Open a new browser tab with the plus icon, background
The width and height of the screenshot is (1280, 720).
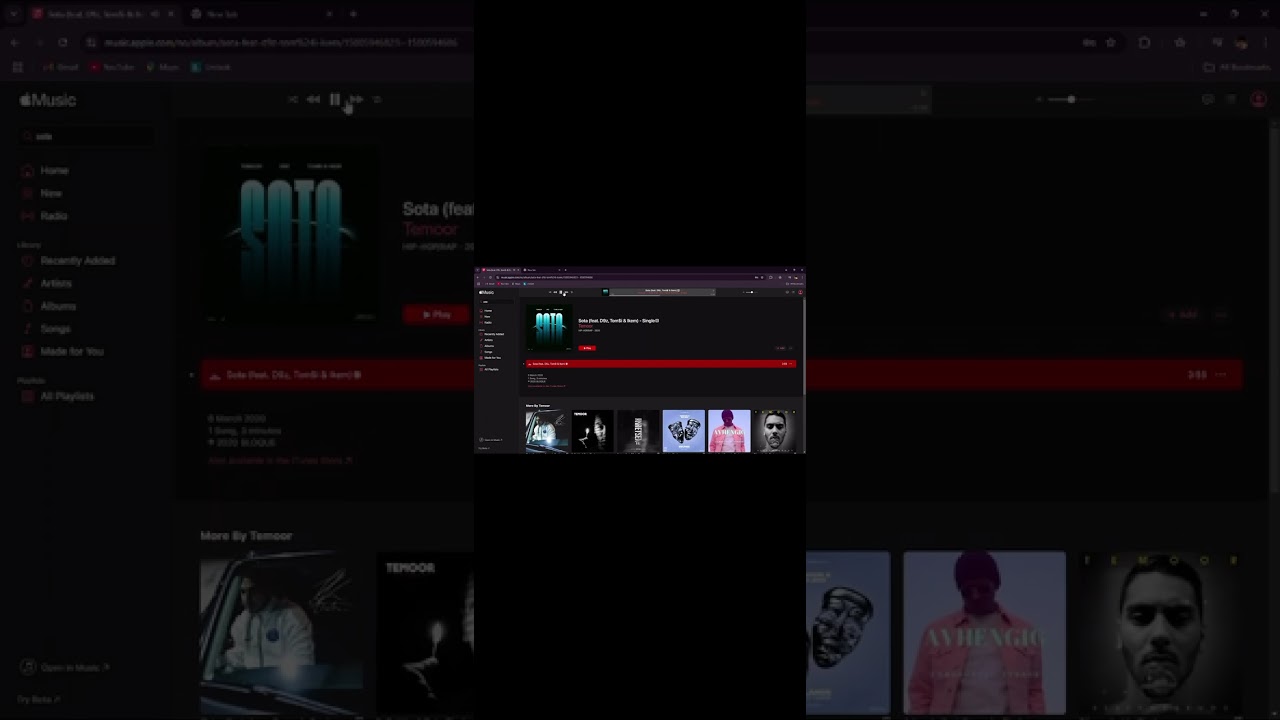[x=353, y=14]
